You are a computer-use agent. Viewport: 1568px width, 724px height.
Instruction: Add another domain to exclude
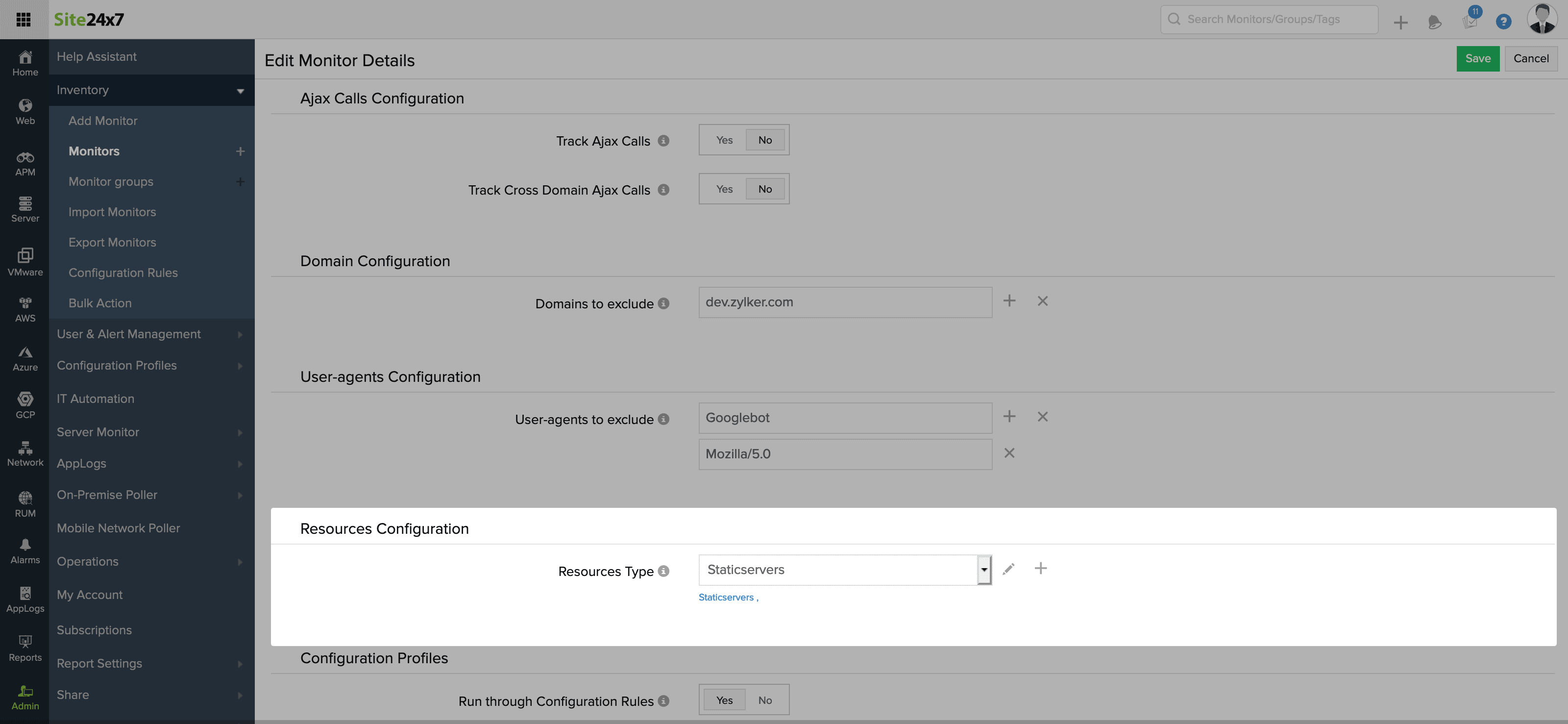(x=1009, y=301)
